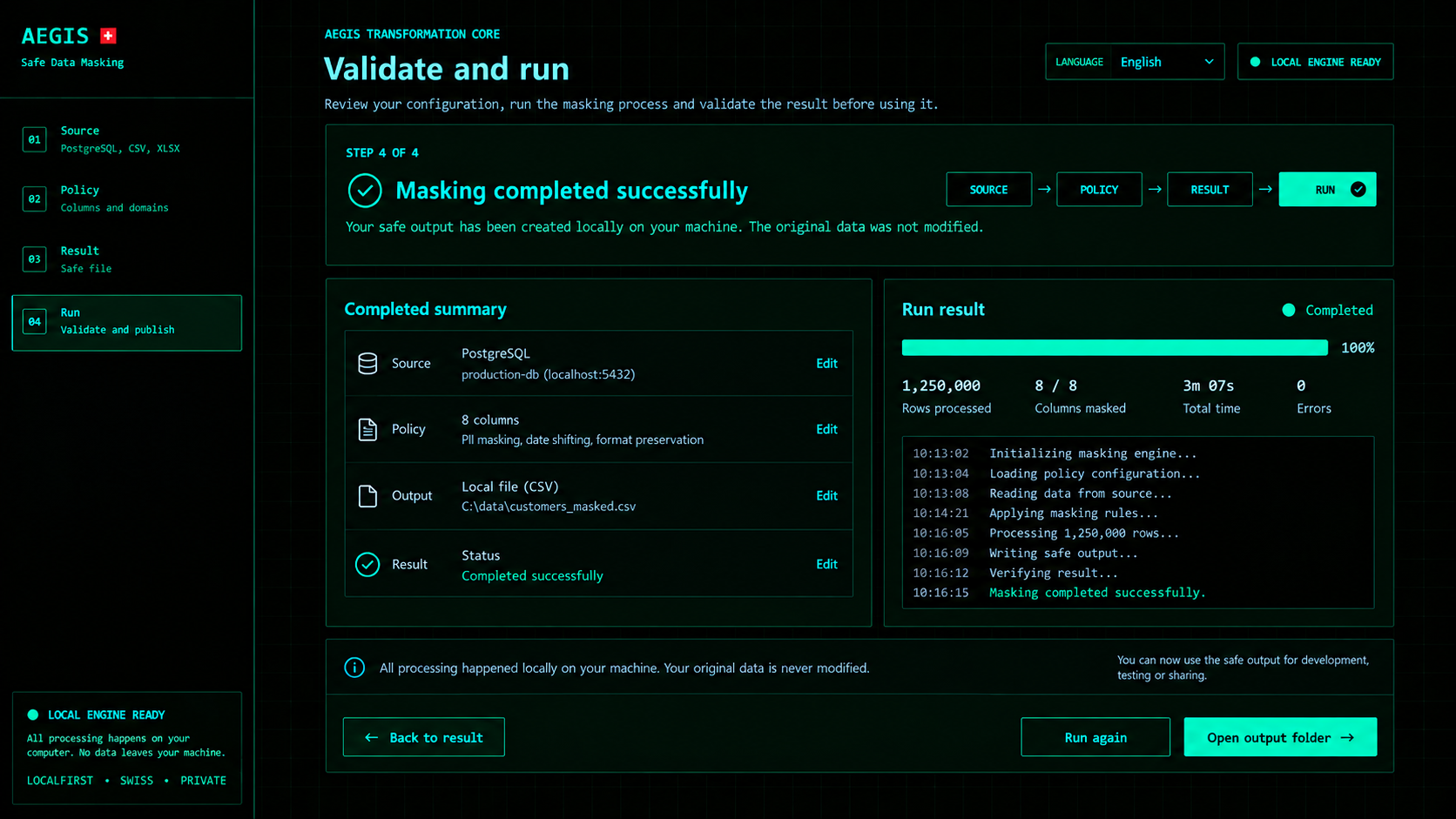Edit the Result Status row
Viewport: 1456px width, 819px height.
point(826,564)
